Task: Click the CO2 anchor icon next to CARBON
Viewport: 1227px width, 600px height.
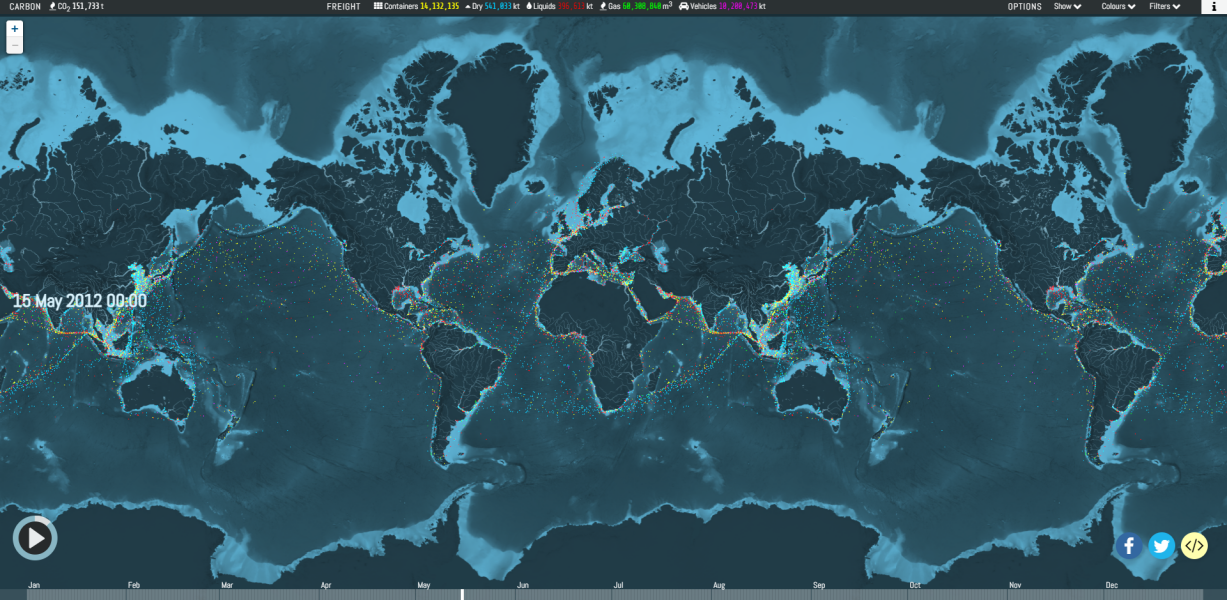Action: coord(52,6)
